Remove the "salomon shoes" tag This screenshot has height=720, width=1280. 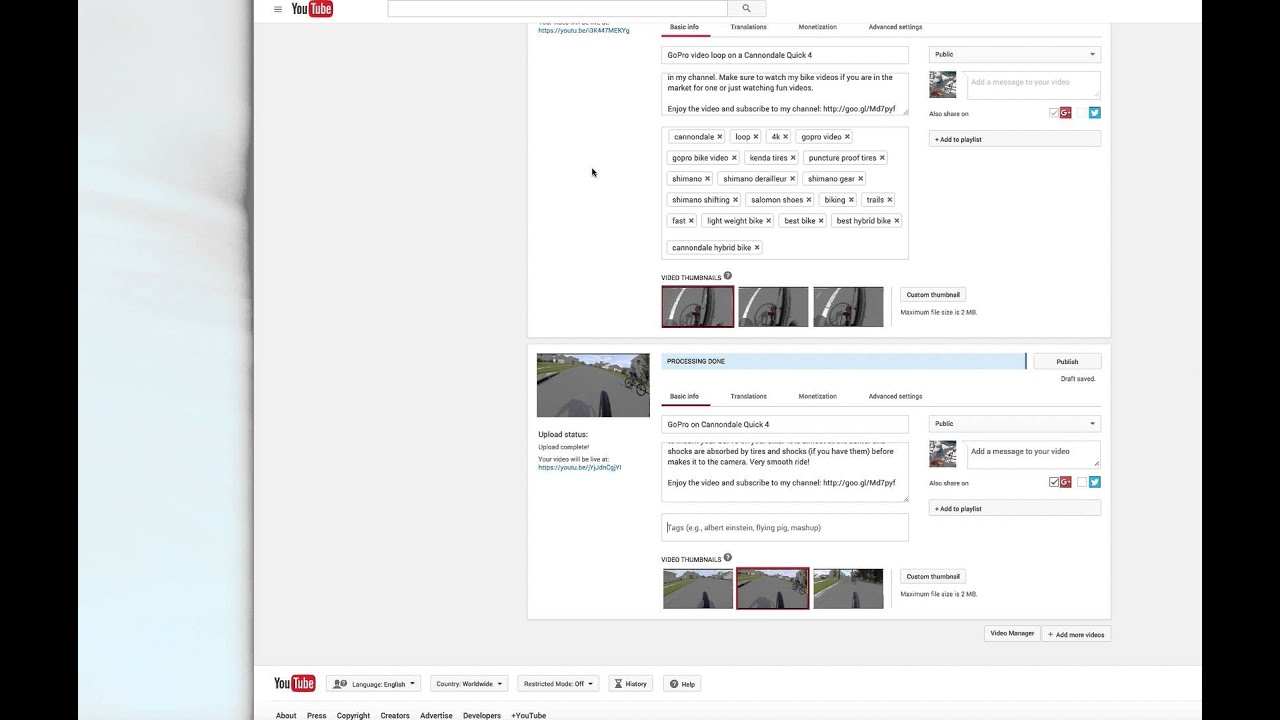809,200
